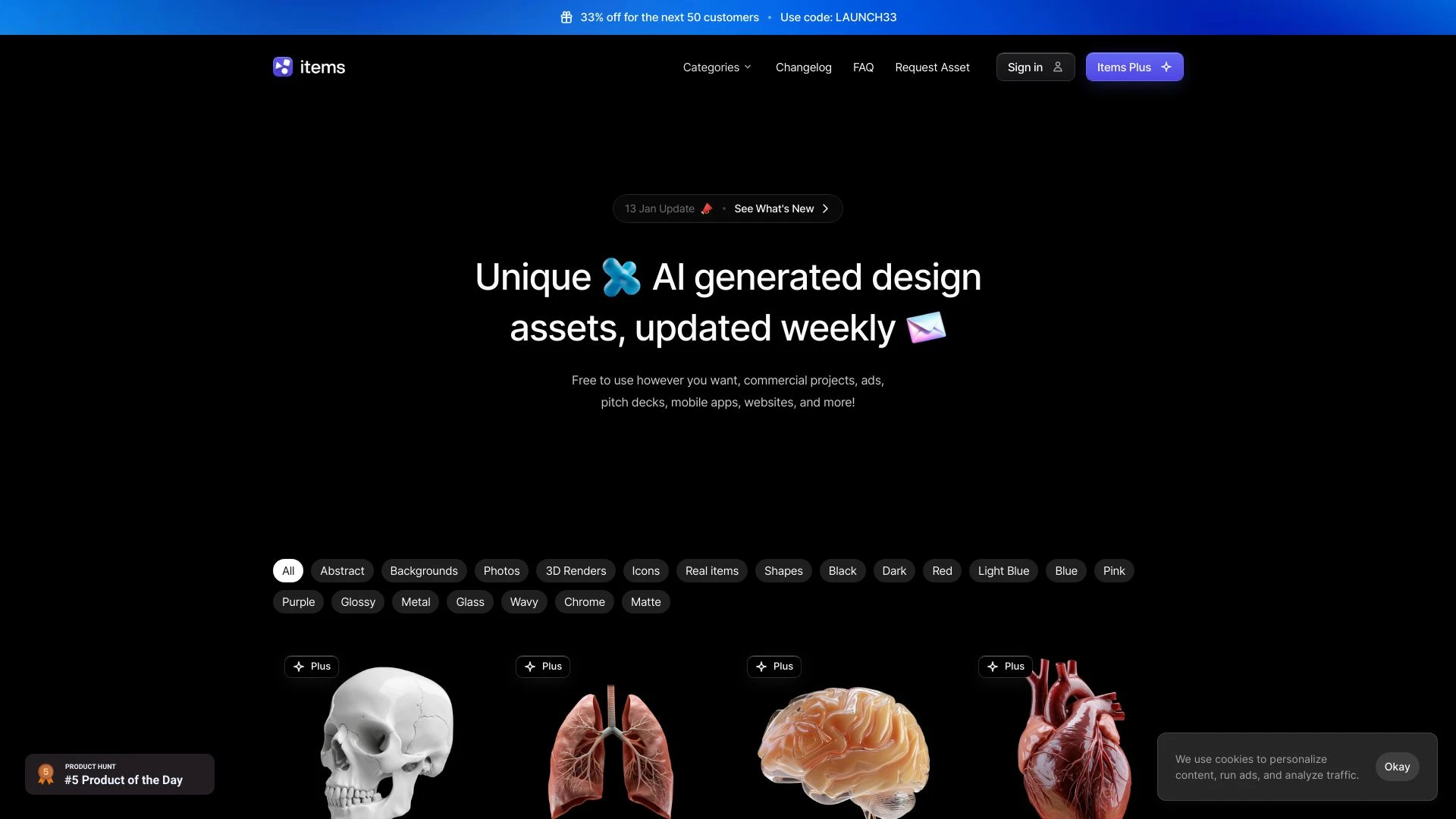Screen dimensions: 1456x819
Task: Click the Request Asset button
Action: (931, 66)
